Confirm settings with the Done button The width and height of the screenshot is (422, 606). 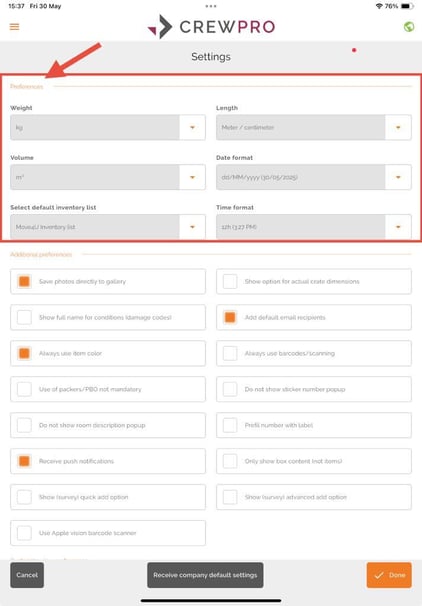[x=389, y=575]
